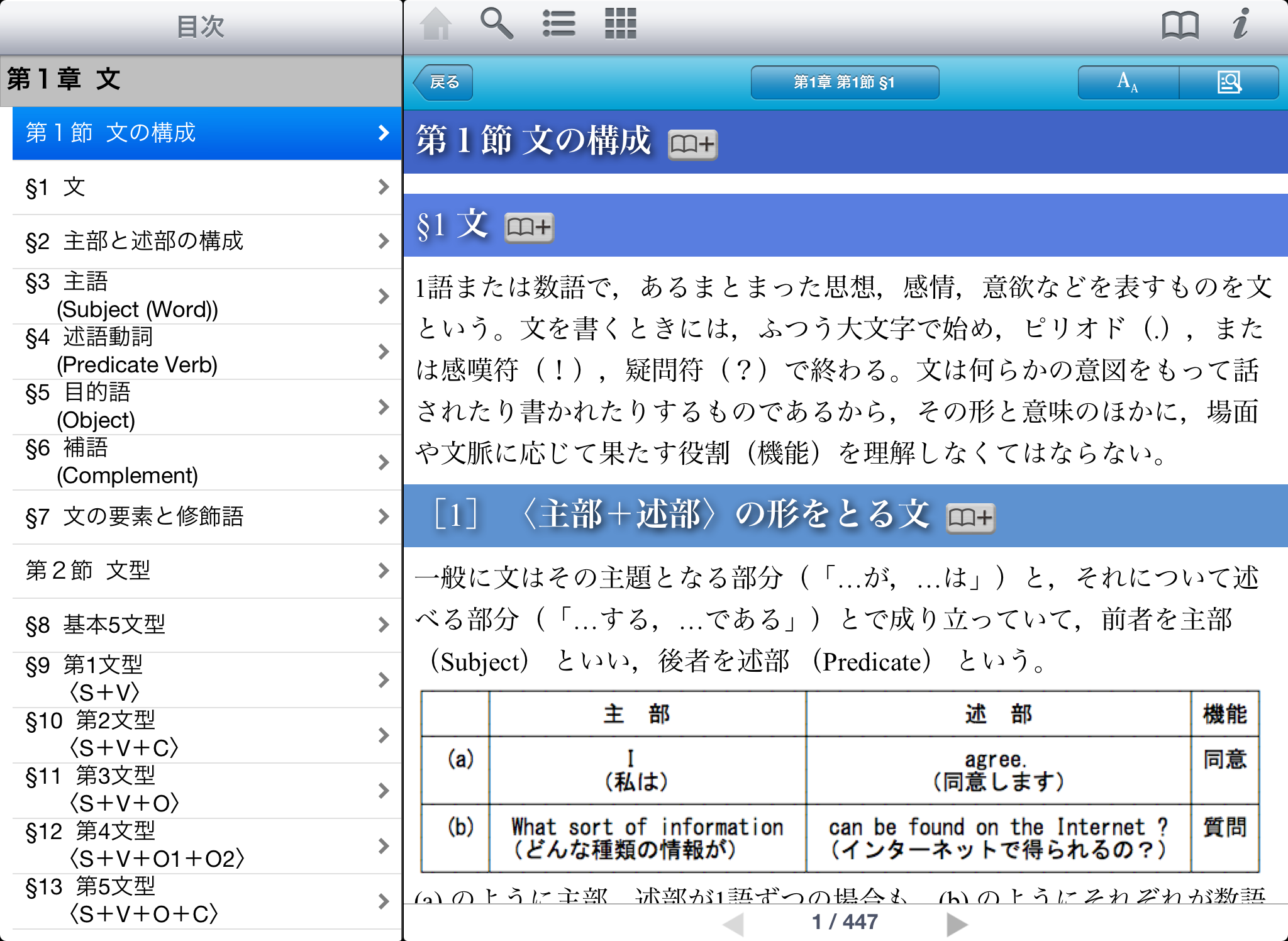Screen dimensions: 1288x941
Task: Open bookmarks with the book icon
Action: coord(1180,26)
